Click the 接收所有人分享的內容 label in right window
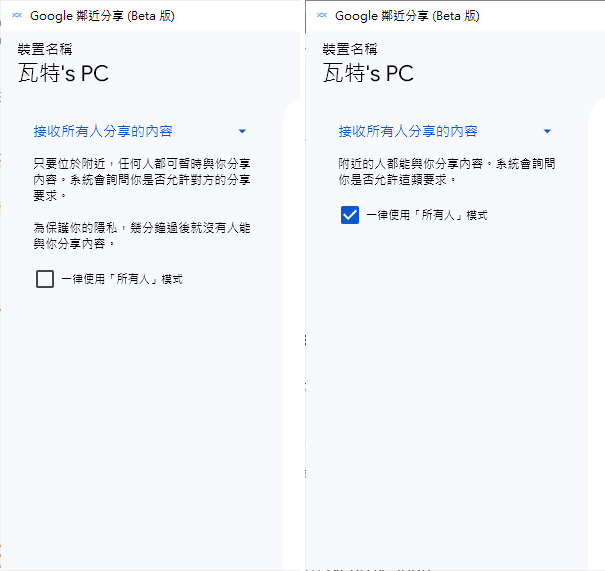This screenshot has height=571, width=605. (x=408, y=131)
